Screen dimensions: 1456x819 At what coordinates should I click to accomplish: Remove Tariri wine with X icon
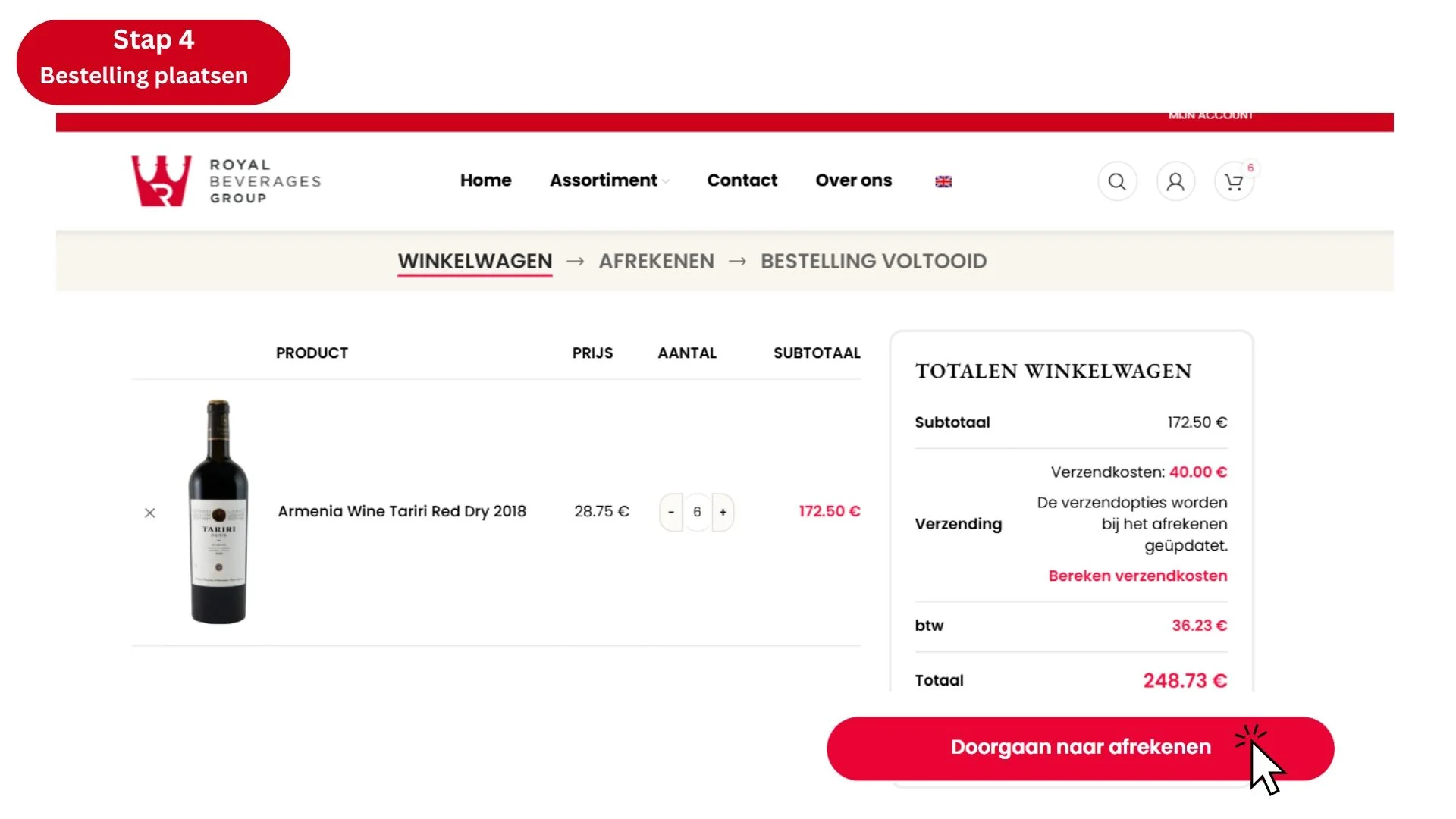150,513
